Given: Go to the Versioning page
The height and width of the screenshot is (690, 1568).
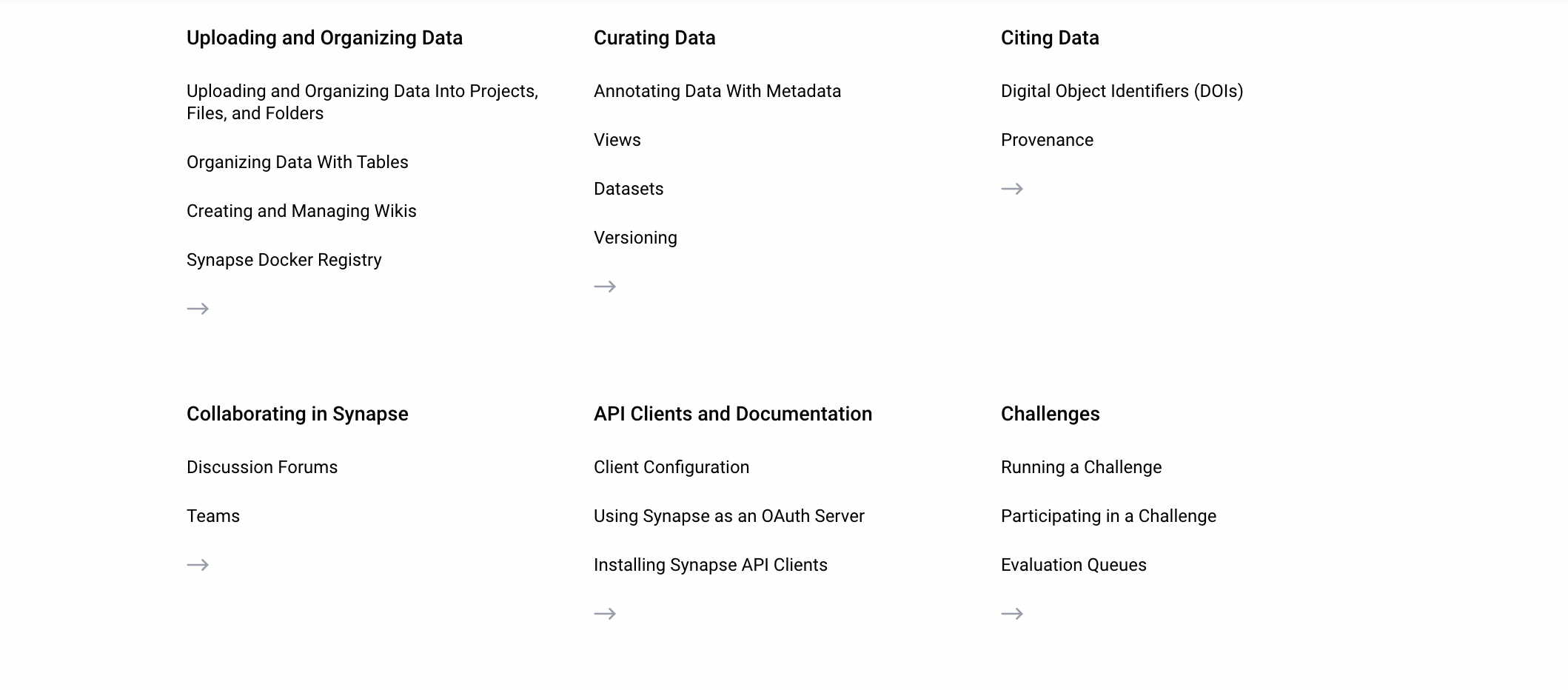Looking at the screenshot, I should pyautogui.click(x=635, y=238).
